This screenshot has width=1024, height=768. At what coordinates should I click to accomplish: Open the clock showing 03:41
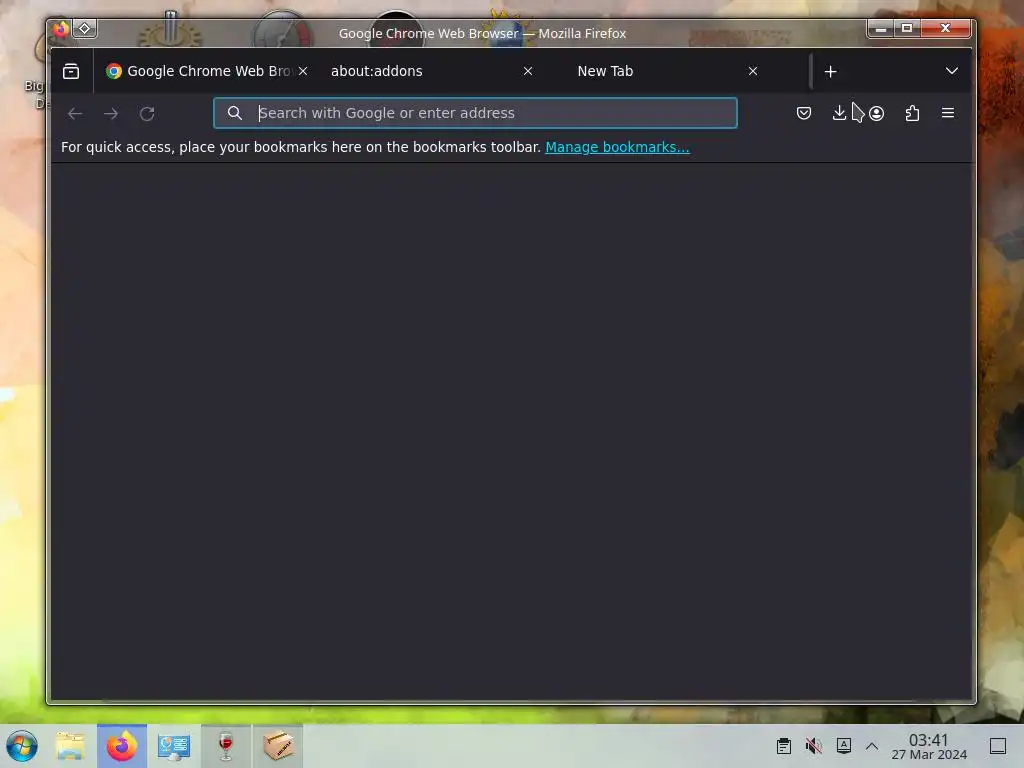tap(929, 746)
